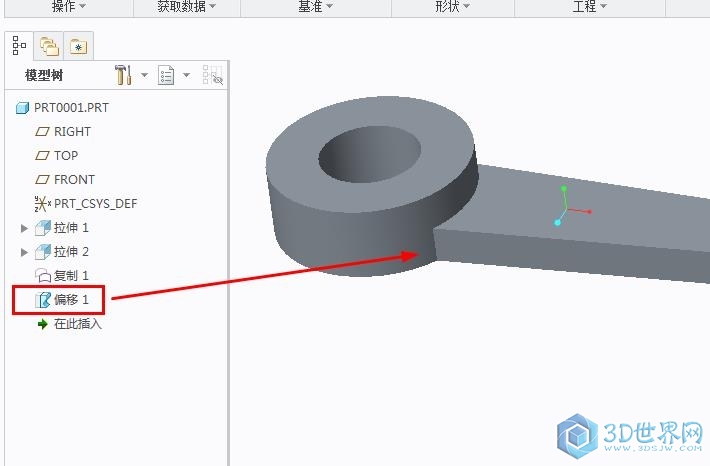The height and width of the screenshot is (466, 710).
Task: Click the tree filter hide icon
Action: (213, 75)
